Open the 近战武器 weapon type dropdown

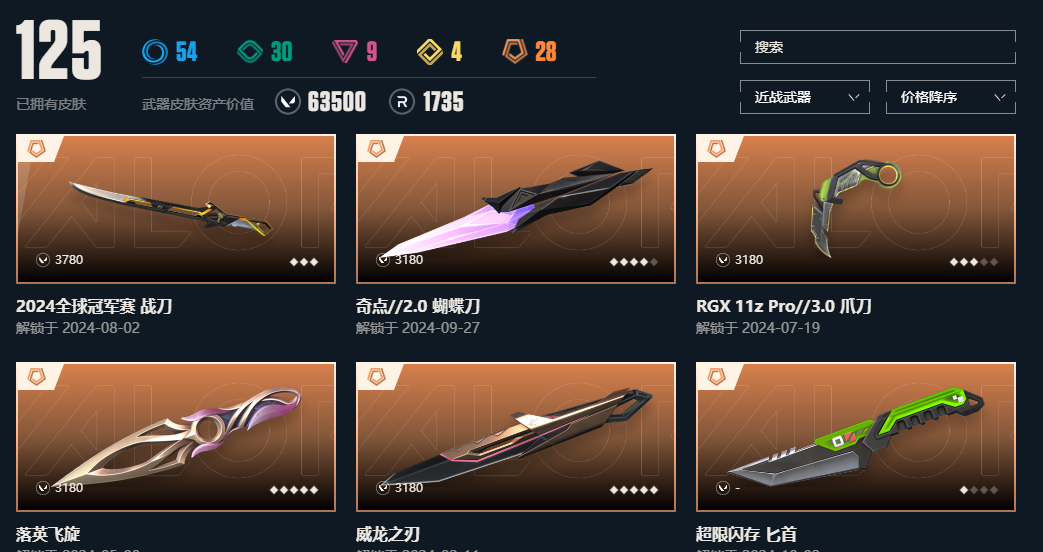point(804,97)
